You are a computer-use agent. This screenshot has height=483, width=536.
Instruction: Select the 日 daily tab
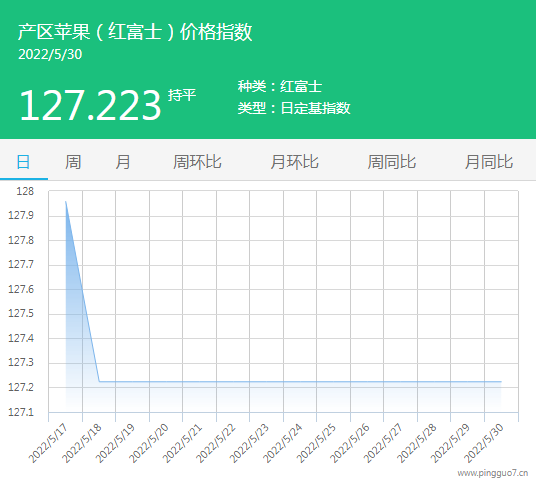[23, 162]
